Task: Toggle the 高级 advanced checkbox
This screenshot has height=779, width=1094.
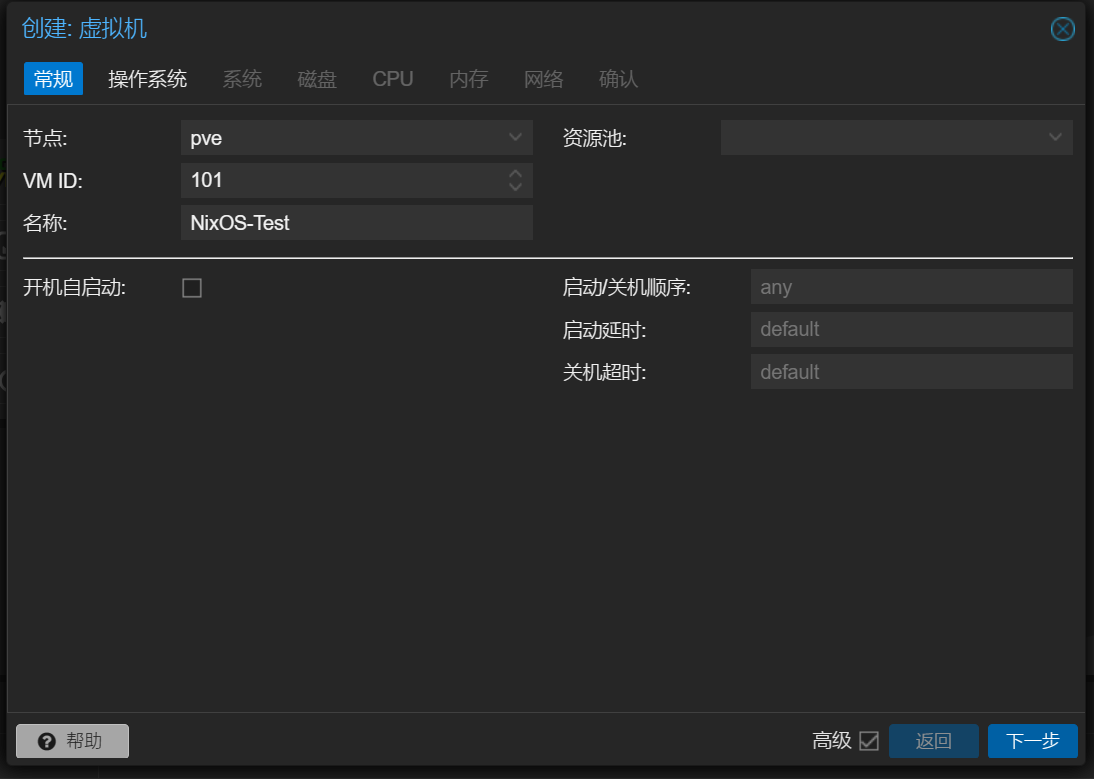Action: point(869,741)
